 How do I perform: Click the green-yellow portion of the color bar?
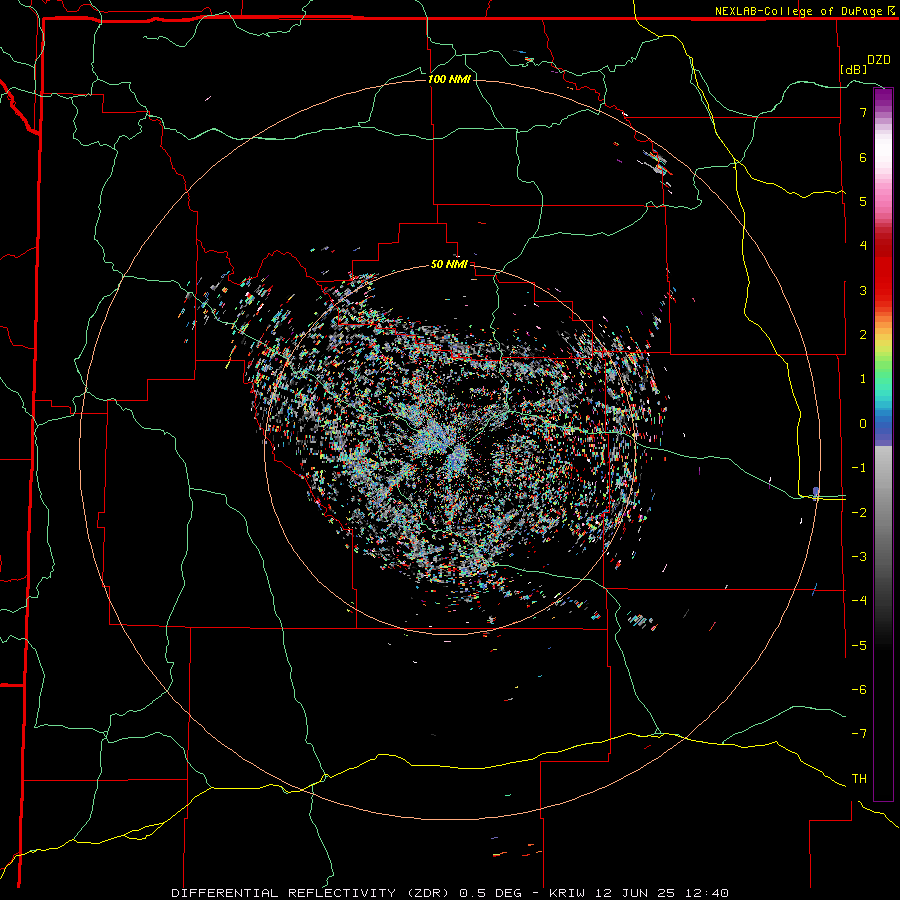pyautogui.click(x=883, y=359)
